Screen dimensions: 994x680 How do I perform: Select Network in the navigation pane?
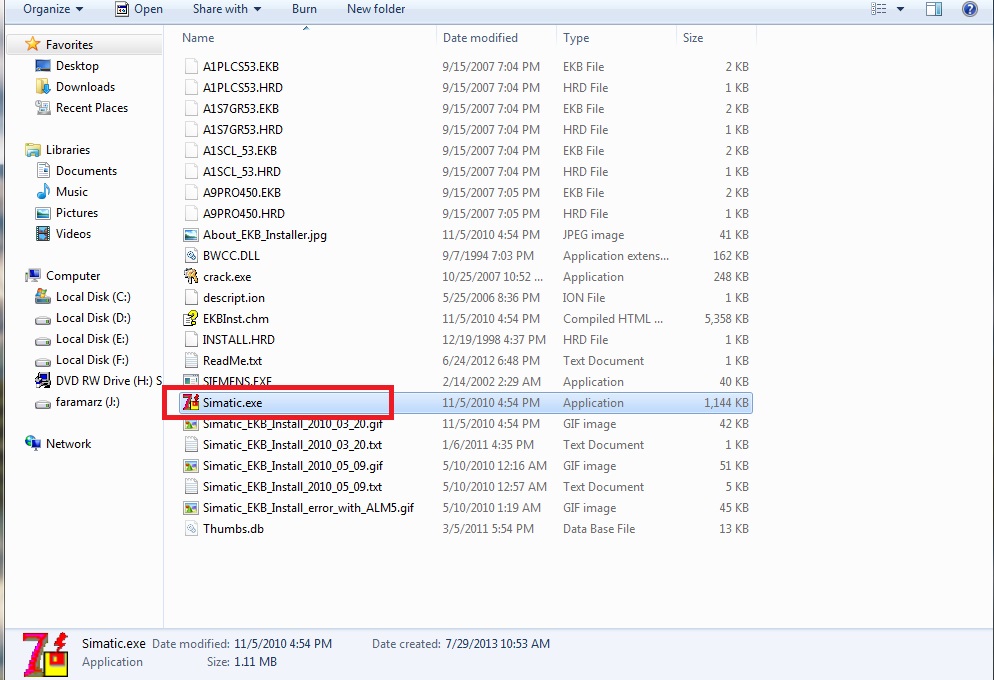(x=68, y=444)
